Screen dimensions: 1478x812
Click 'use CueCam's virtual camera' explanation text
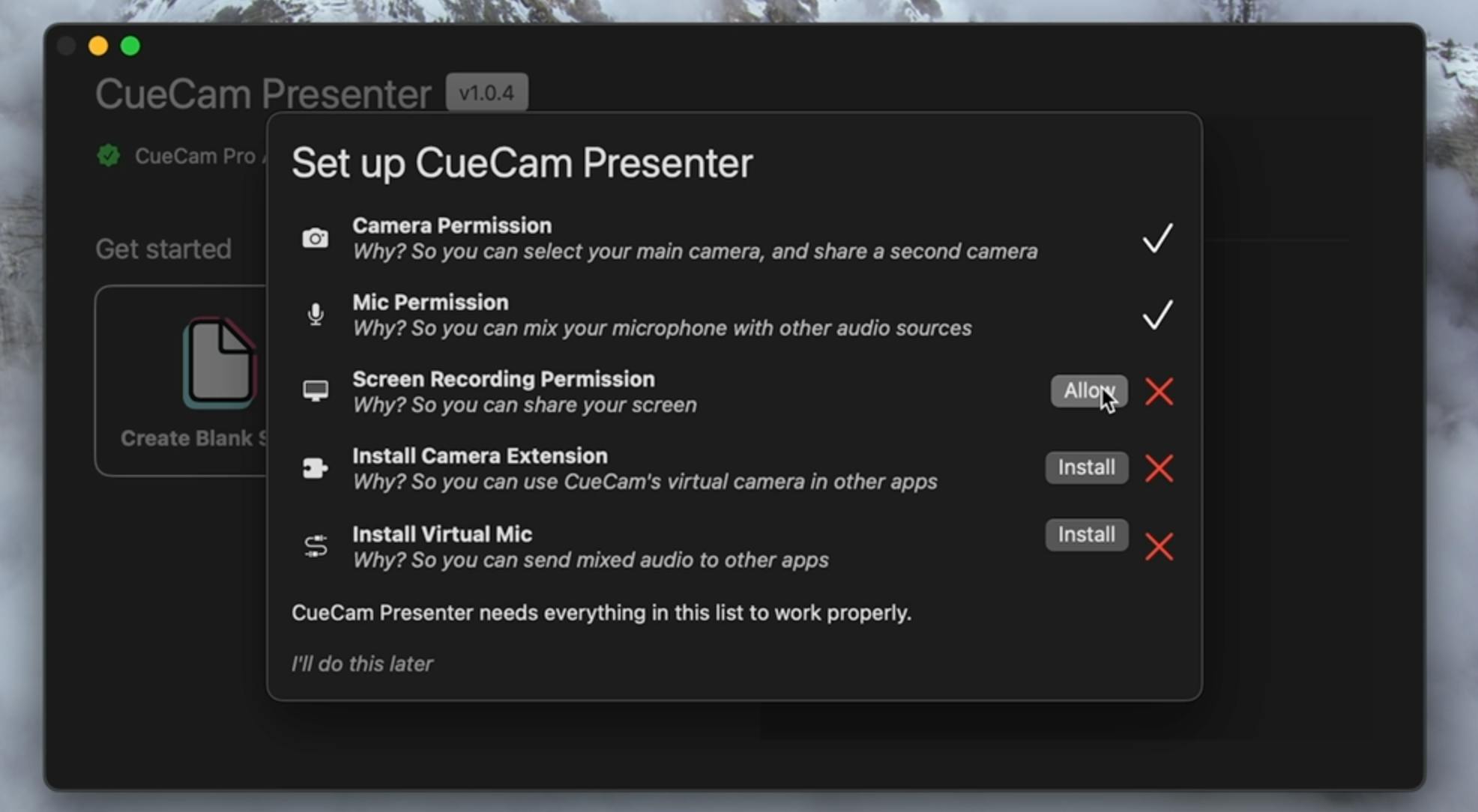pyautogui.click(x=645, y=482)
